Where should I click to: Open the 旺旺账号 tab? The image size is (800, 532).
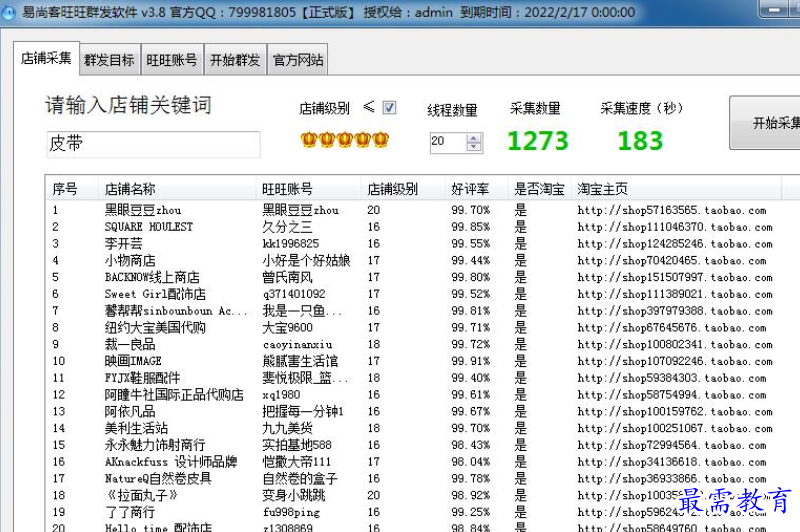(x=172, y=60)
